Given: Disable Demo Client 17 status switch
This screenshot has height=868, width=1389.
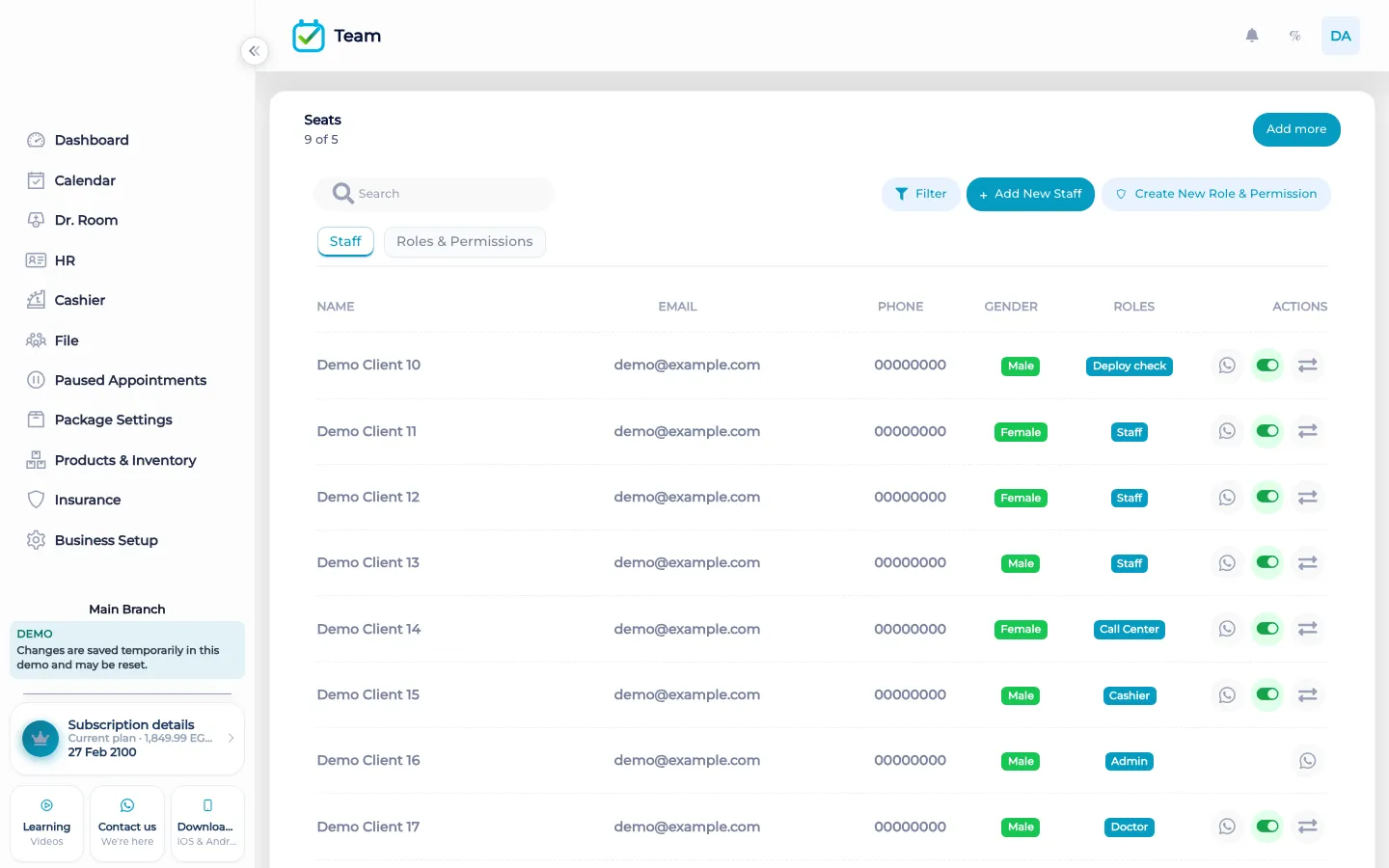Looking at the screenshot, I should click(1267, 827).
